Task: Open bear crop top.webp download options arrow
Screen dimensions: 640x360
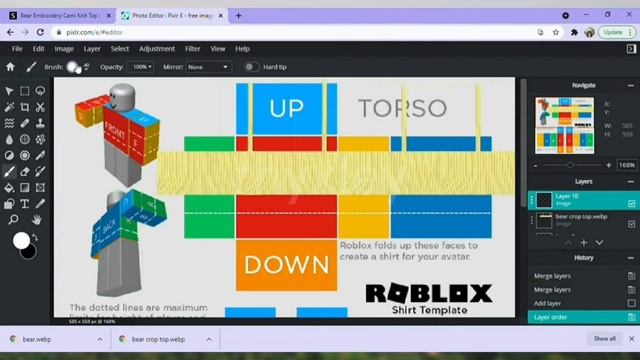Action: pyautogui.click(x=209, y=339)
